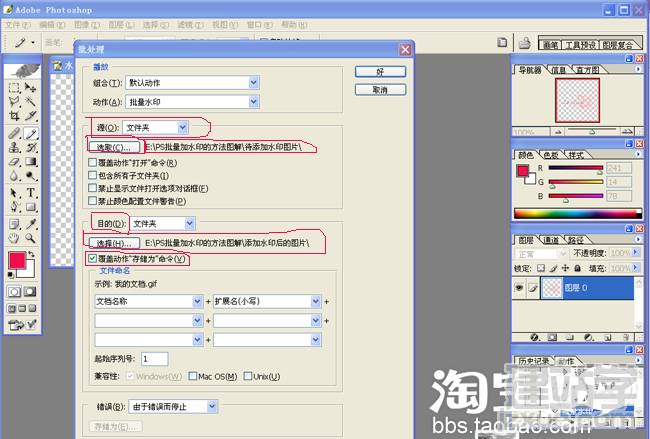Viewport: 650px width, 439px height.
Task: Open the 动作 action dropdown
Action: (254, 102)
